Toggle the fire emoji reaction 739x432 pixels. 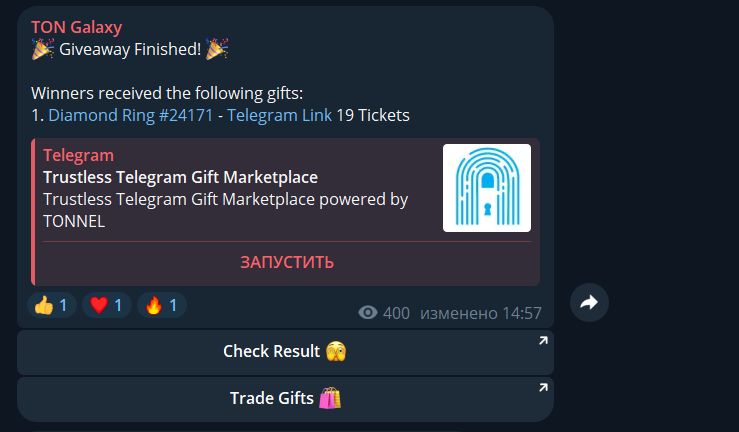coord(162,305)
